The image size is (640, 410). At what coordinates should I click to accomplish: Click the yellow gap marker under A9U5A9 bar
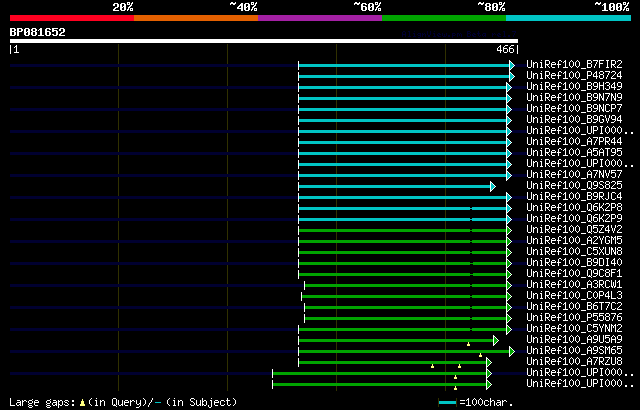point(469,344)
